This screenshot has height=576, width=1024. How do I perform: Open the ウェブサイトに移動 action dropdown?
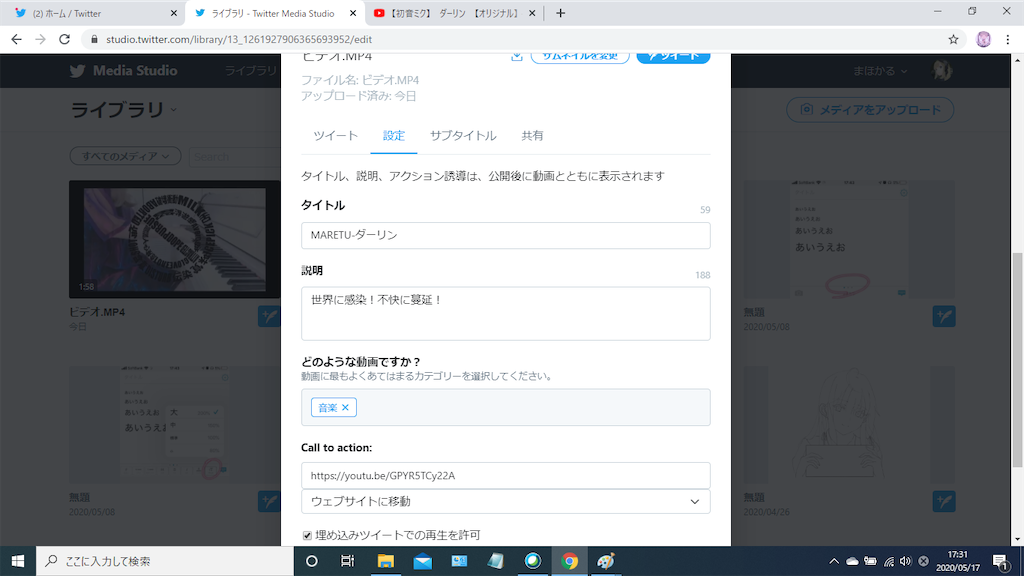pos(694,501)
